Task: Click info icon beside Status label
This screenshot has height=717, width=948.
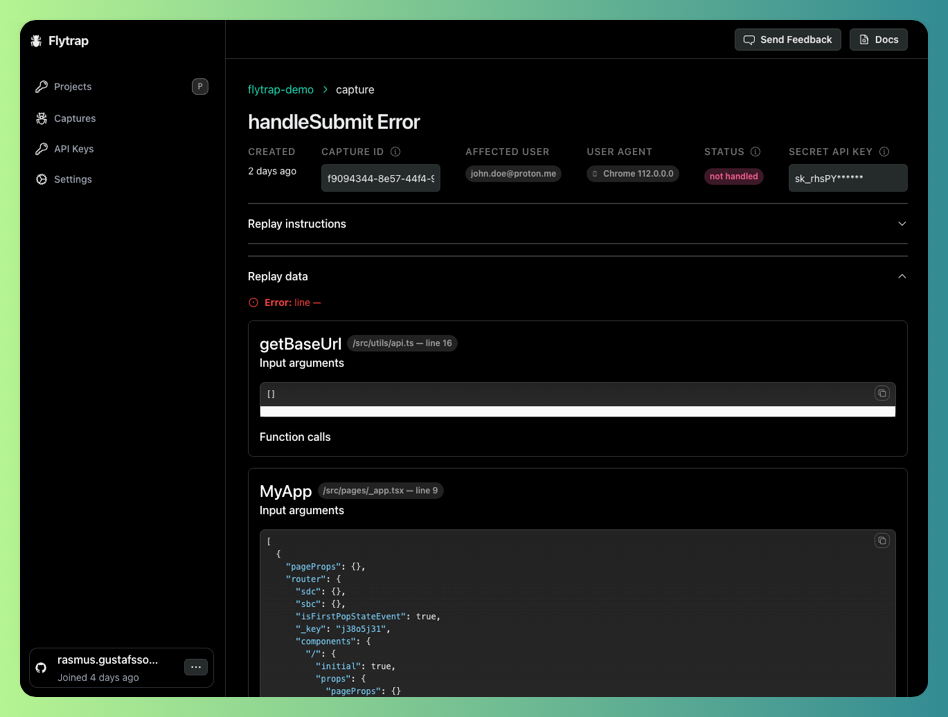Action: pos(755,152)
